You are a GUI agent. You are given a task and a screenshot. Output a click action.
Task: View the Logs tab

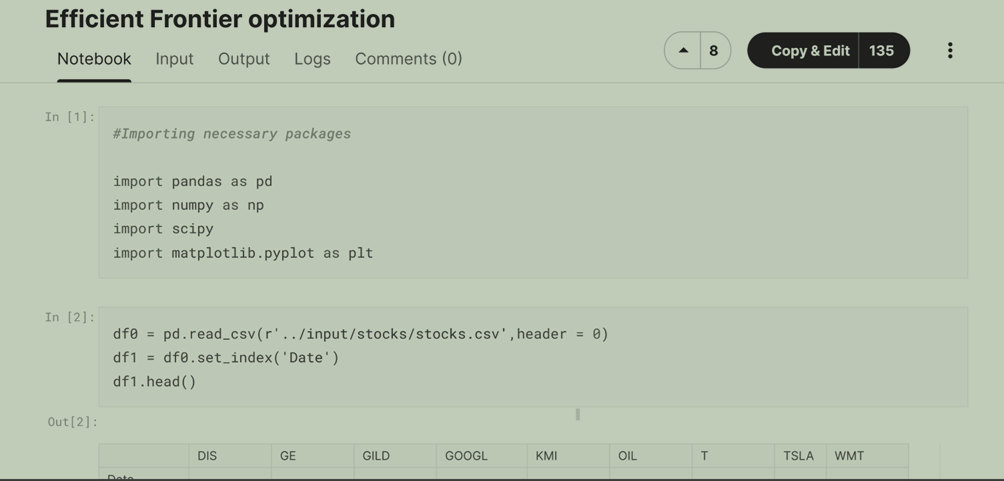click(312, 59)
